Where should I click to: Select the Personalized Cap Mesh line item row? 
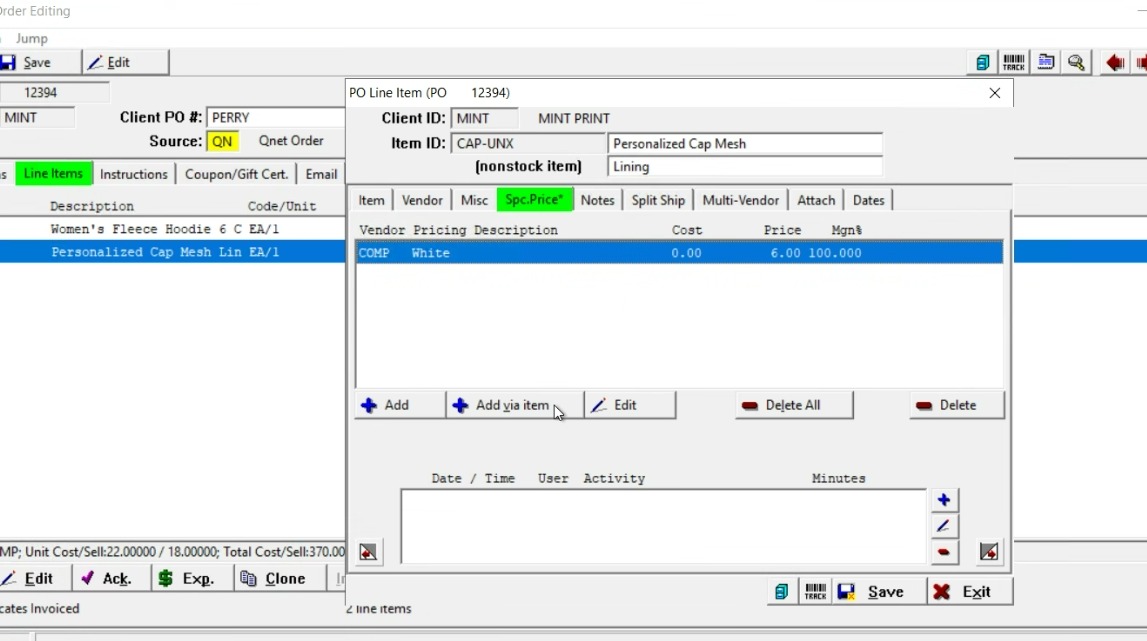coord(172,252)
